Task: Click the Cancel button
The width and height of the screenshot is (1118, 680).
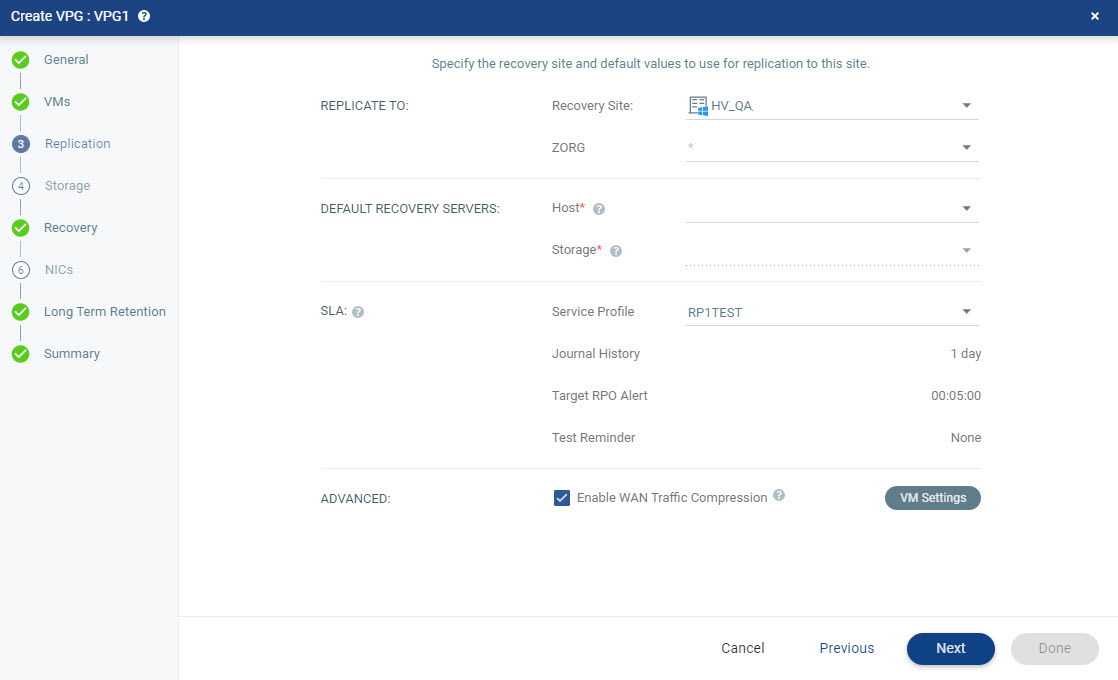Action: [742, 649]
